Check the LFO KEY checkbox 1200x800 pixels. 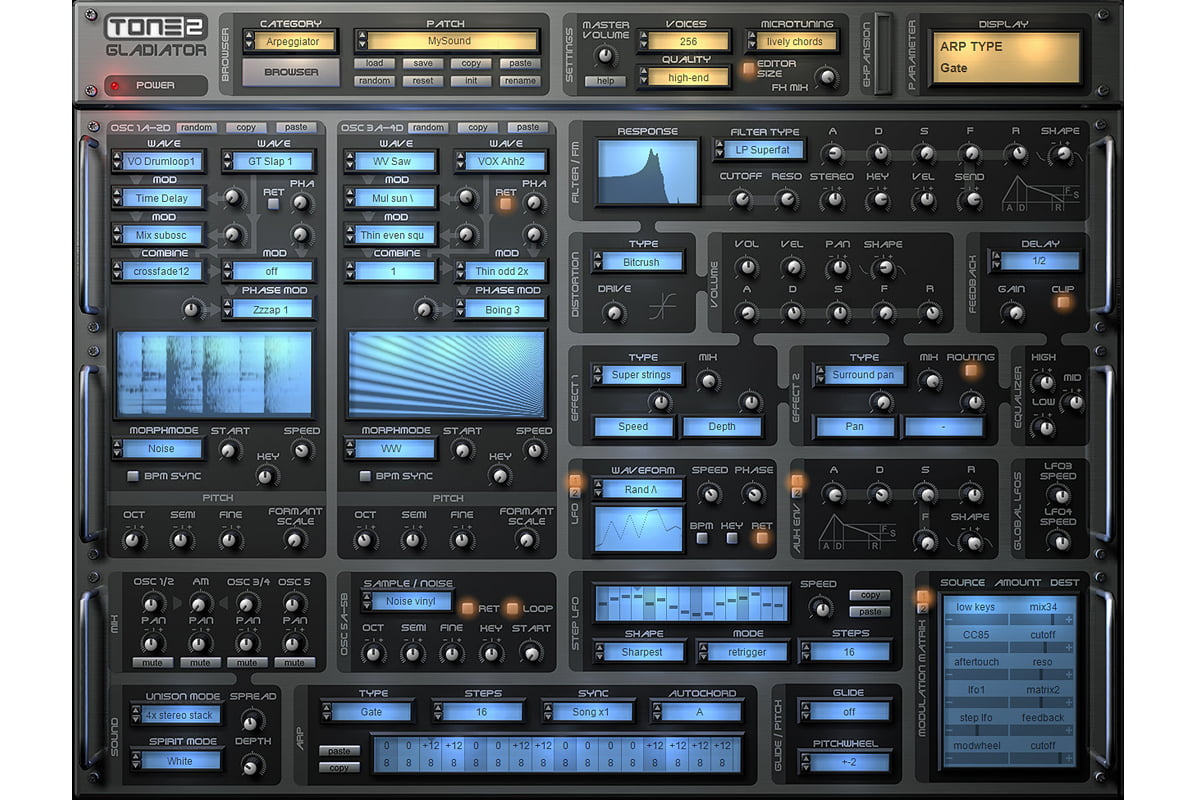(733, 538)
